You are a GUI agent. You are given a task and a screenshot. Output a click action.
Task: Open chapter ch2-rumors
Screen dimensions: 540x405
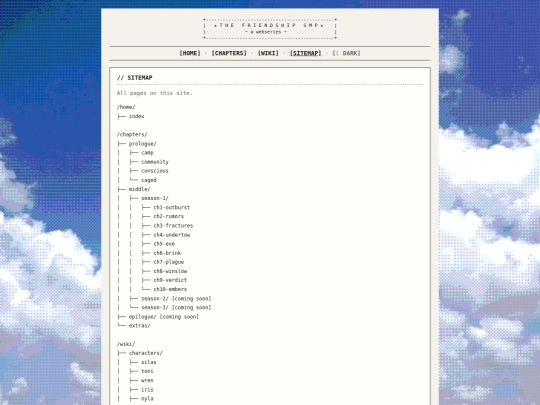(169, 216)
